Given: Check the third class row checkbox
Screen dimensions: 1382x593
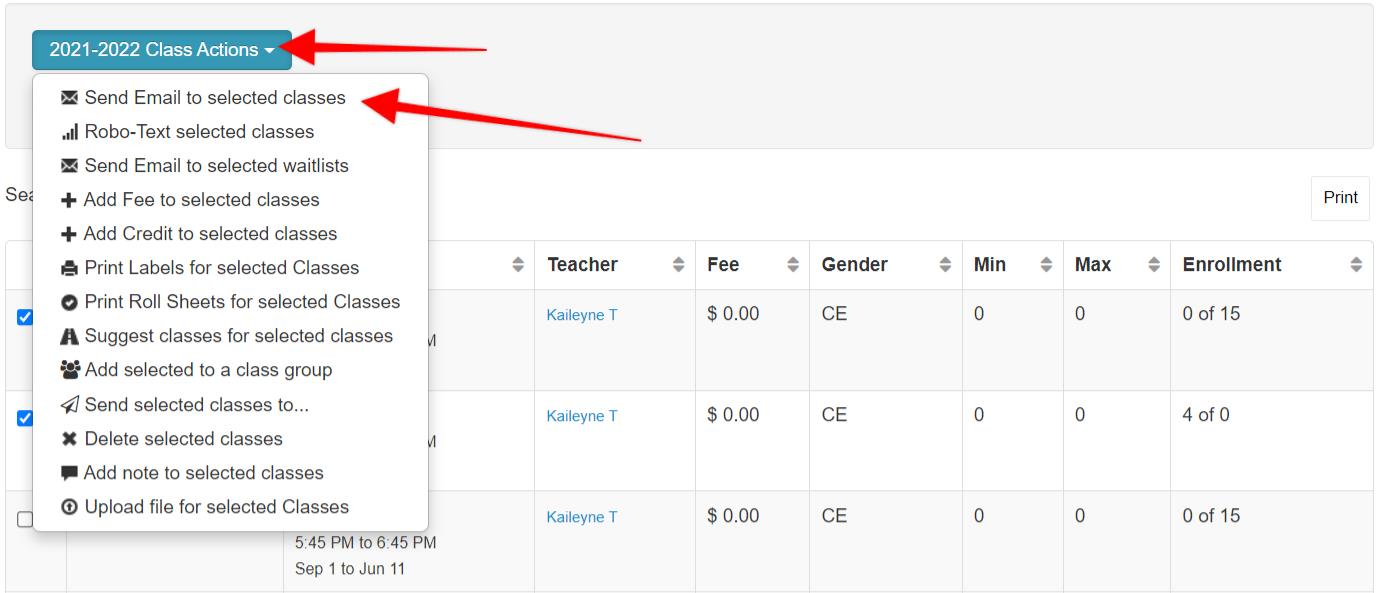Looking at the screenshot, I should (x=25, y=519).
